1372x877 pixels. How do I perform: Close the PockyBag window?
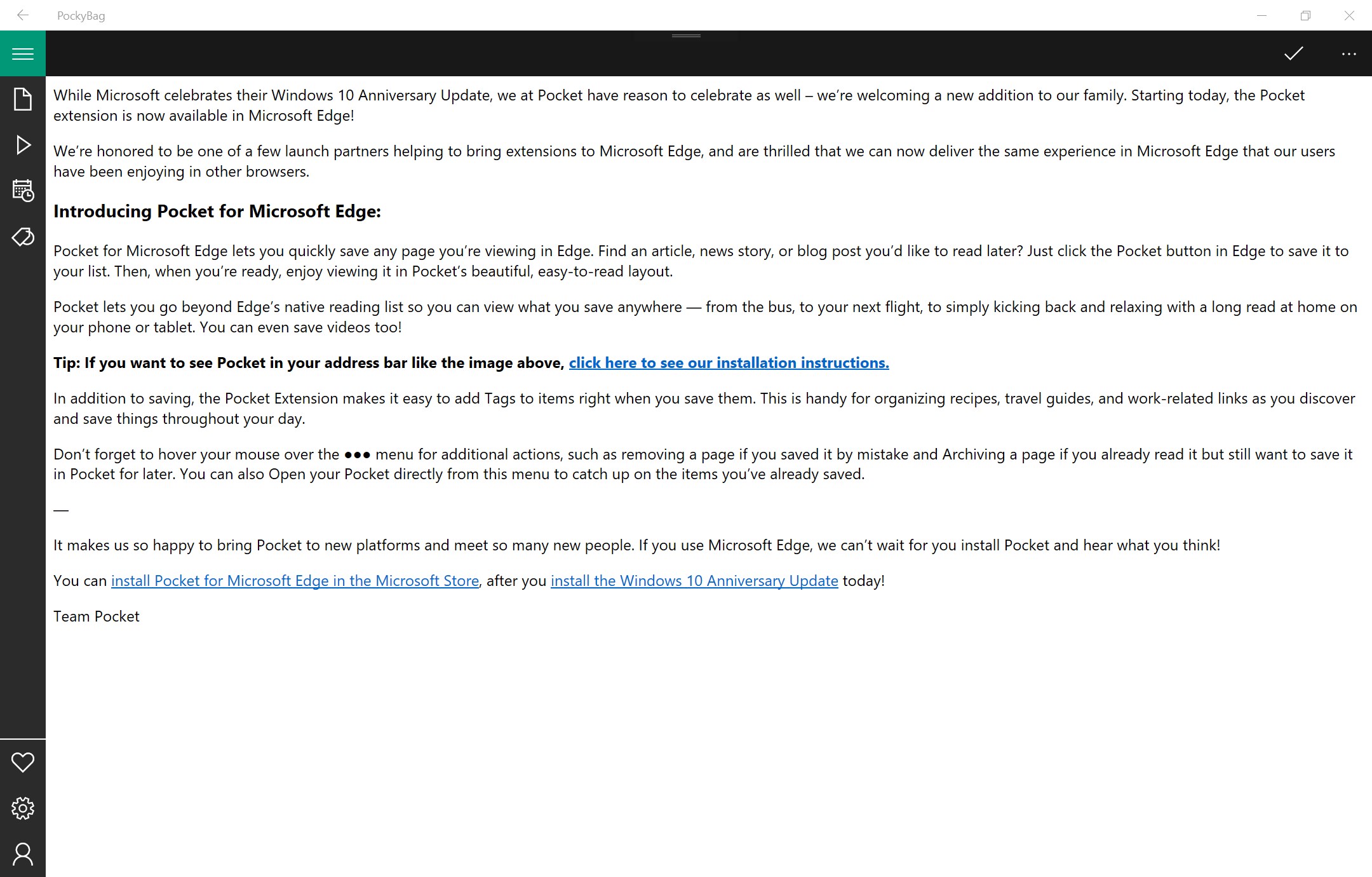1349,15
